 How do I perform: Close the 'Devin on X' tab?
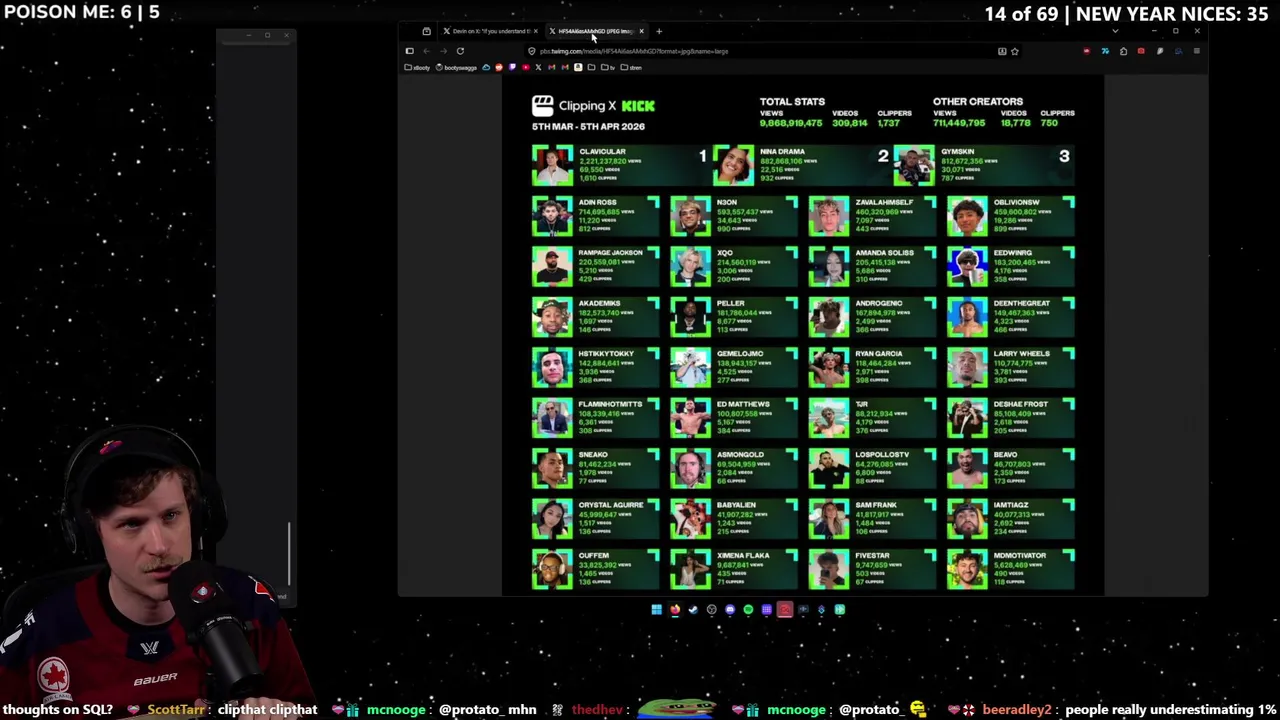pos(536,31)
